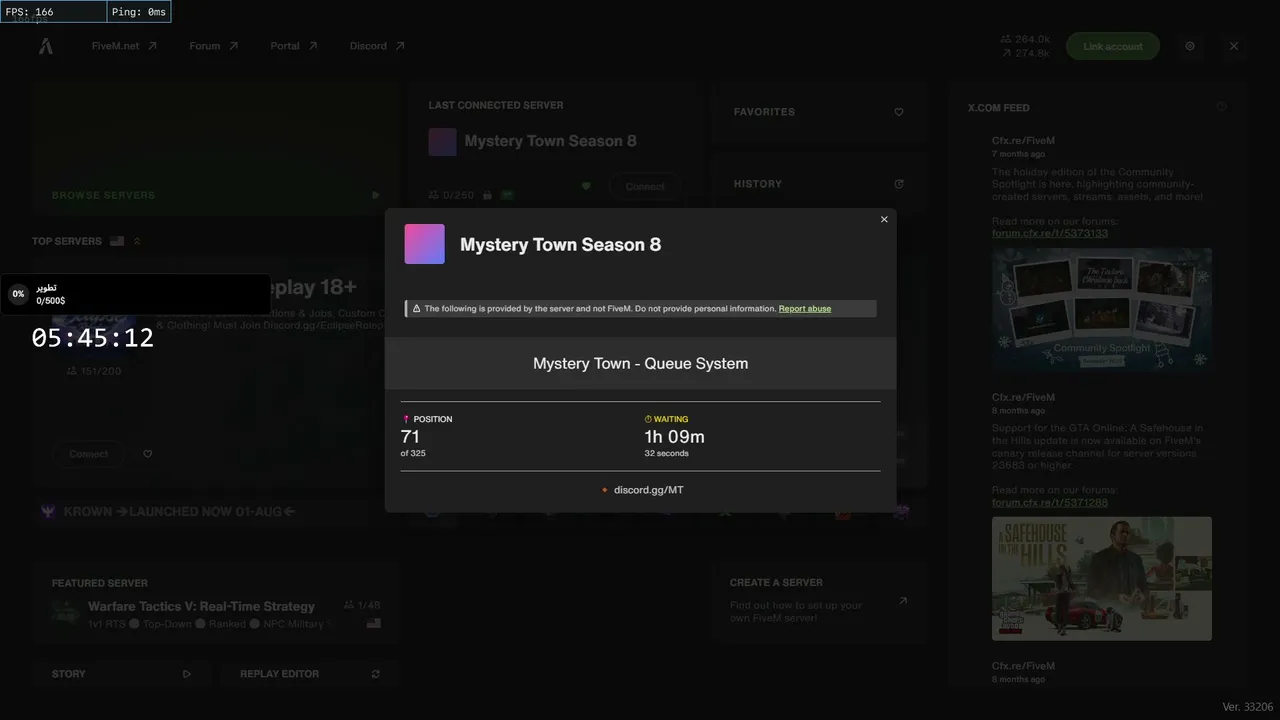Viewport: 1280px width, 720px height.
Task: Open the Favorites heart icon
Action: [x=899, y=112]
